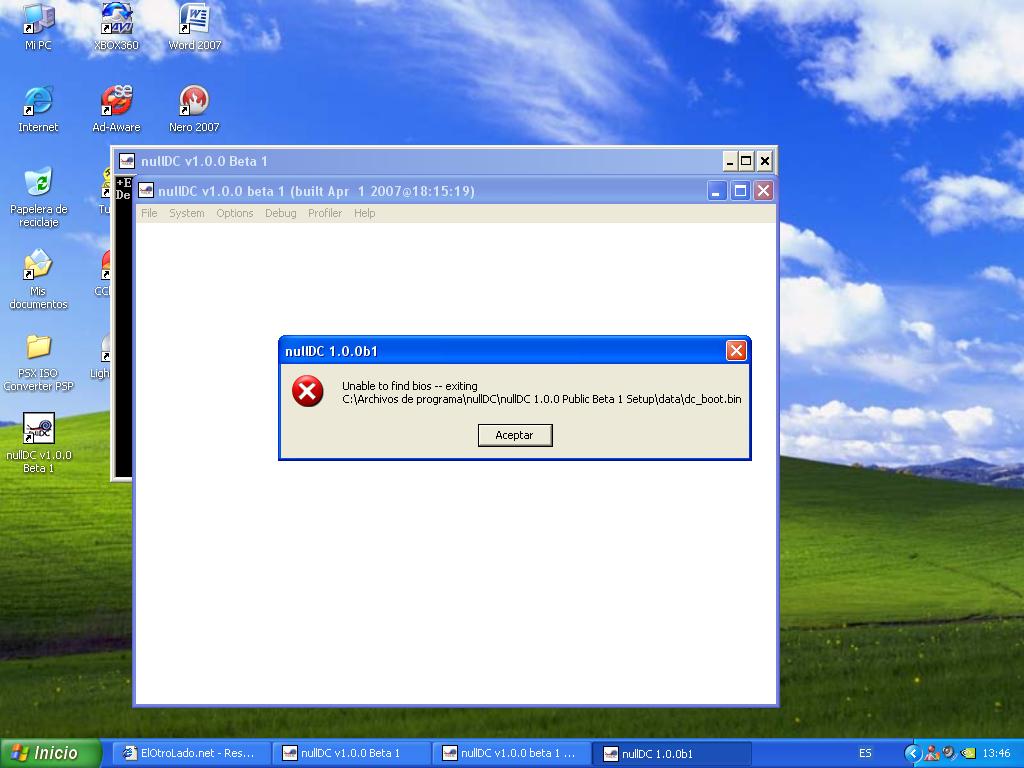Expand hidden system tray icons arrow
Screen dimensions: 1024x768
[912, 753]
